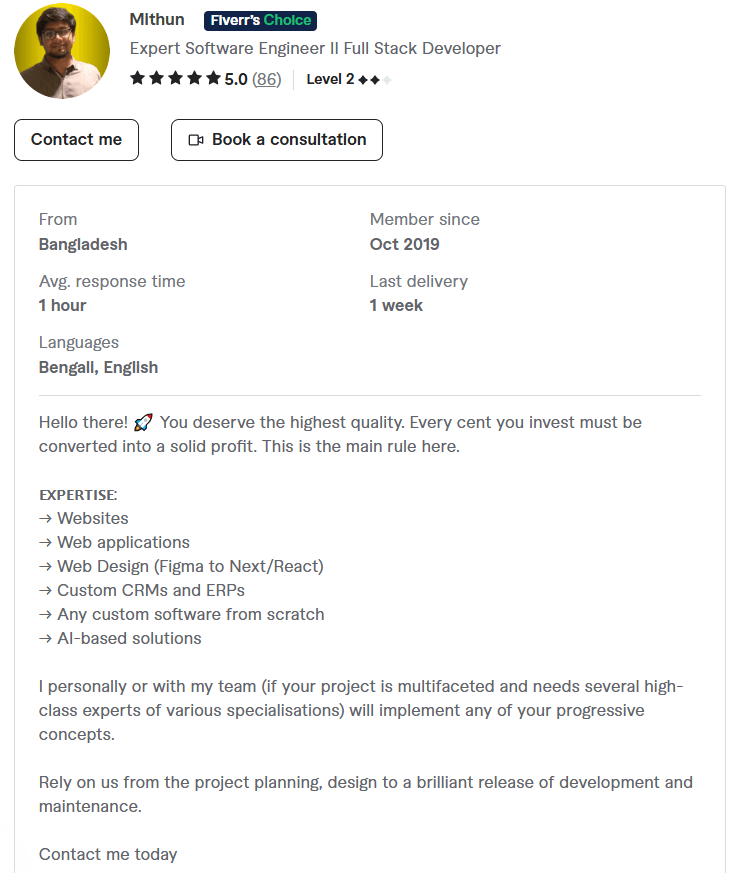Click the 1 hour response time value
The width and height of the screenshot is (743, 873).
[62, 306]
